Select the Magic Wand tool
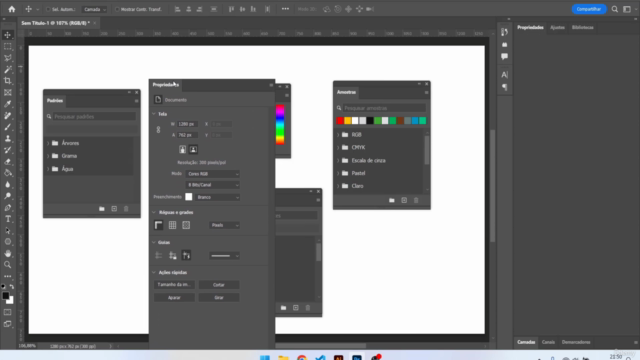The image size is (640, 360). tap(8, 69)
